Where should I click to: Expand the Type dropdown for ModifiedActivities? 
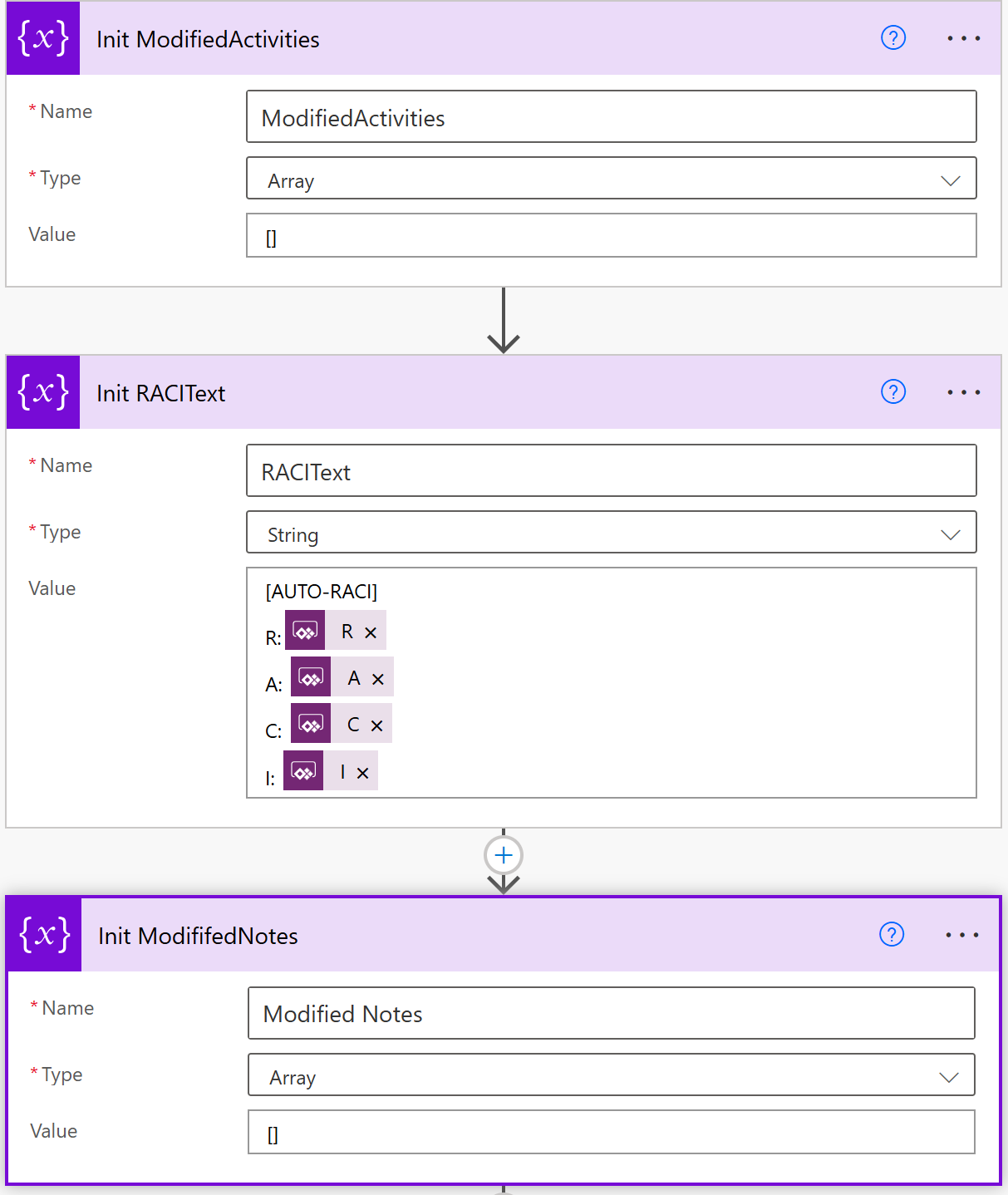[x=950, y=180]
